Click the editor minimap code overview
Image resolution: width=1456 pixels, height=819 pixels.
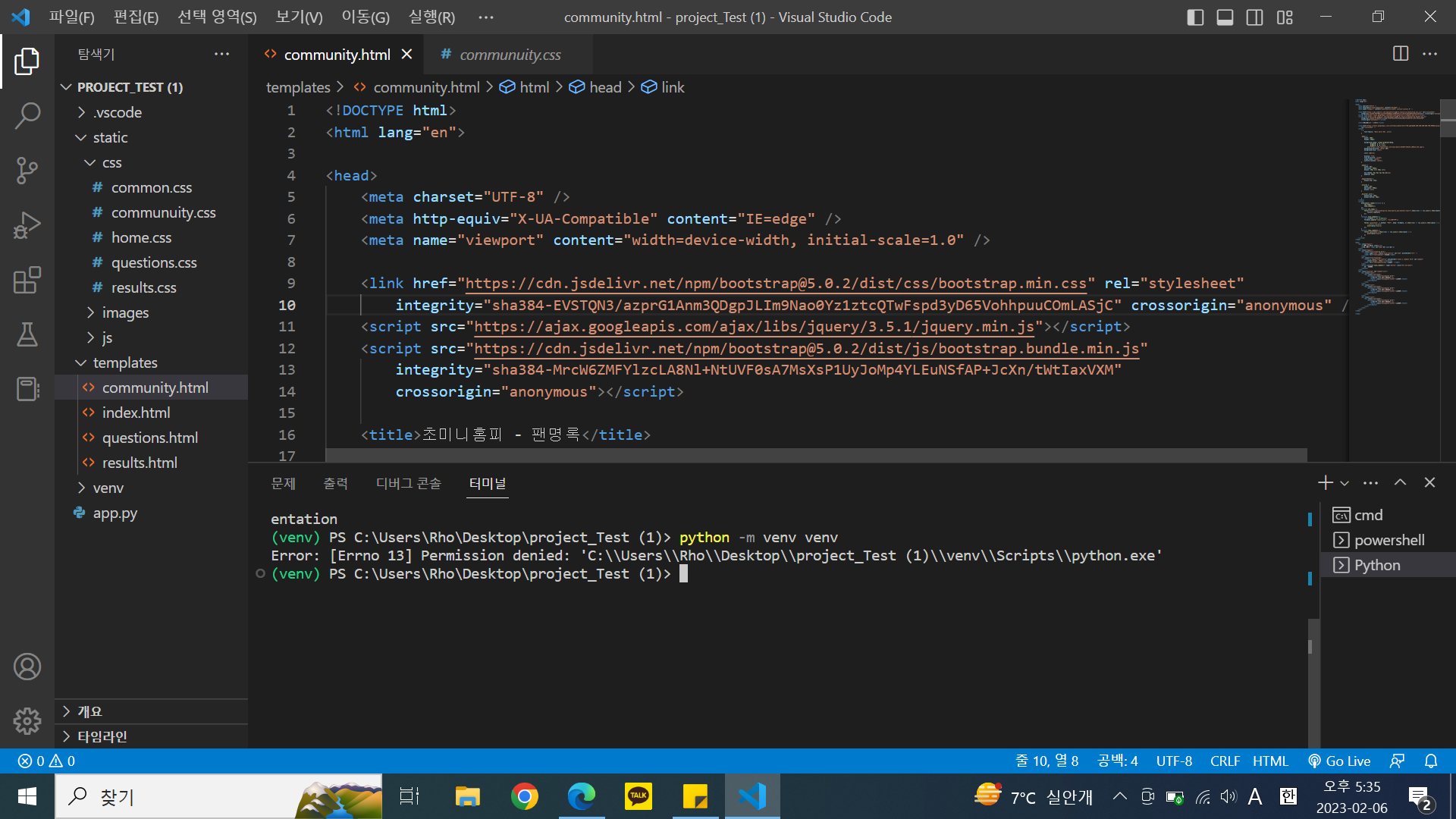tap(1394, 205)
